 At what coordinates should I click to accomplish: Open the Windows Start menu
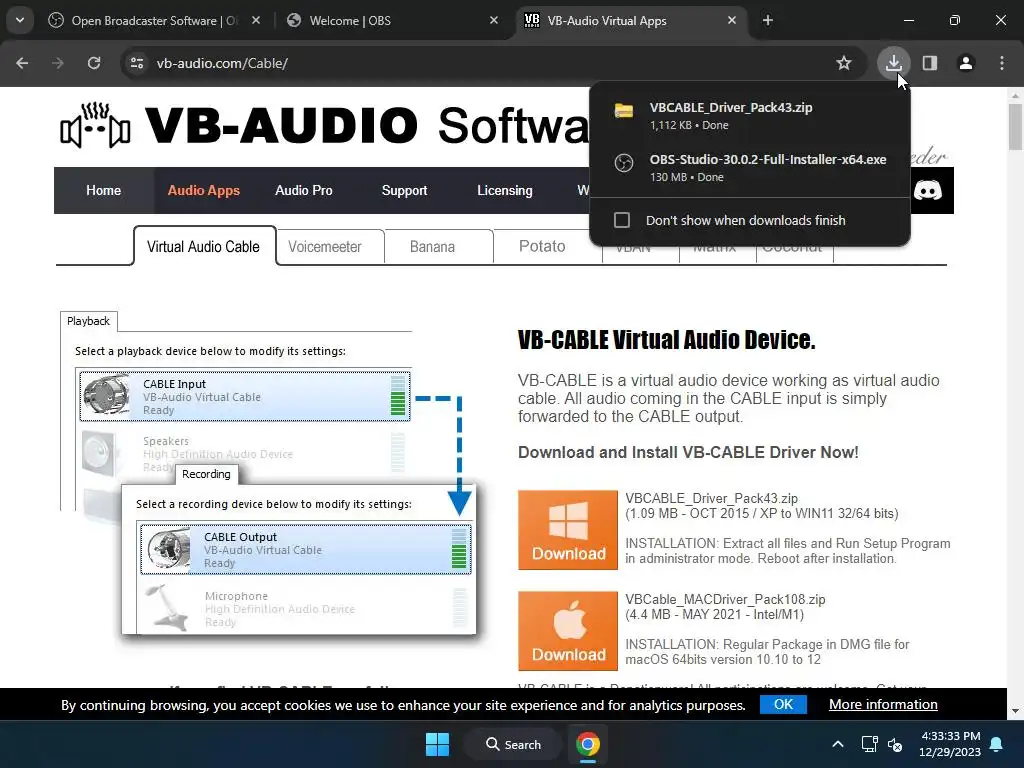pos(437,744)
